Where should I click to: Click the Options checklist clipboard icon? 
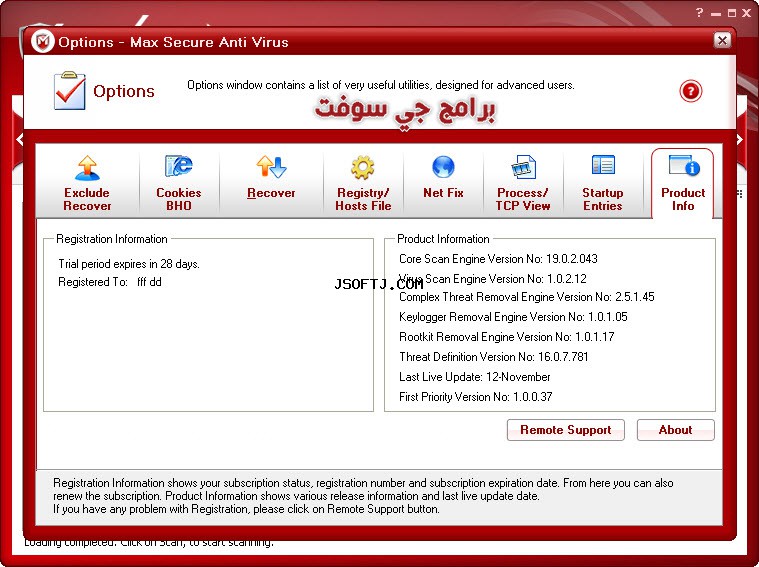point(70,91)
